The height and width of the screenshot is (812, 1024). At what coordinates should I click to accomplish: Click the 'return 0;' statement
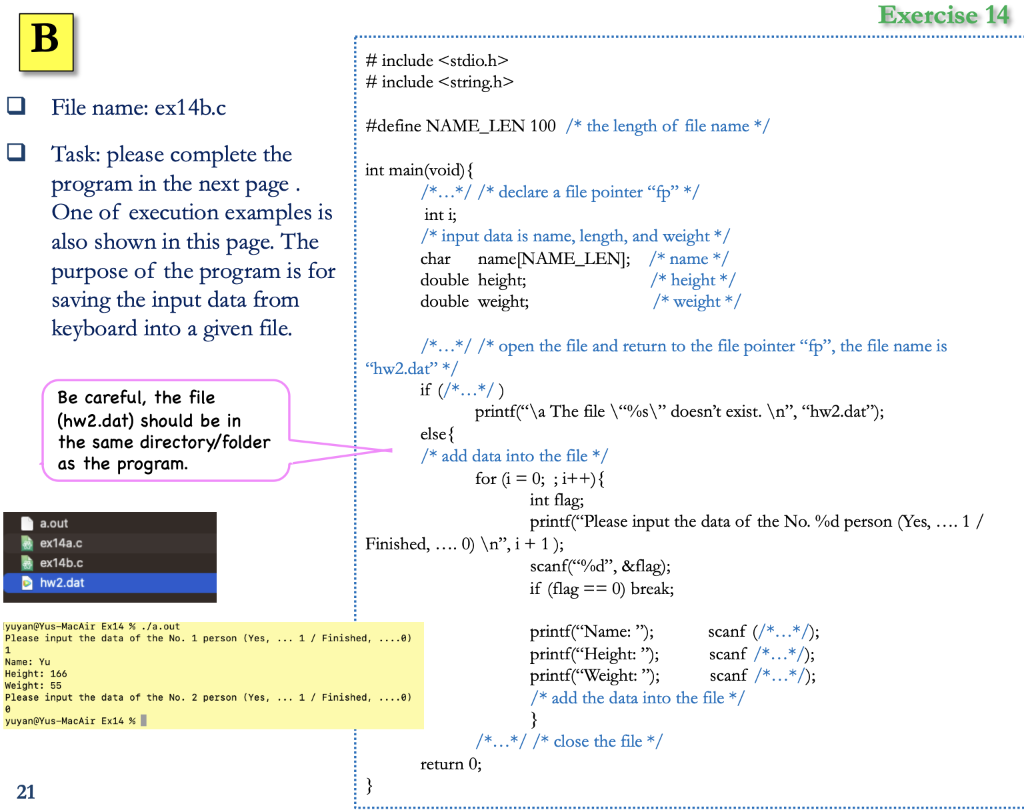pyautogui.click(x=451, y=764)
